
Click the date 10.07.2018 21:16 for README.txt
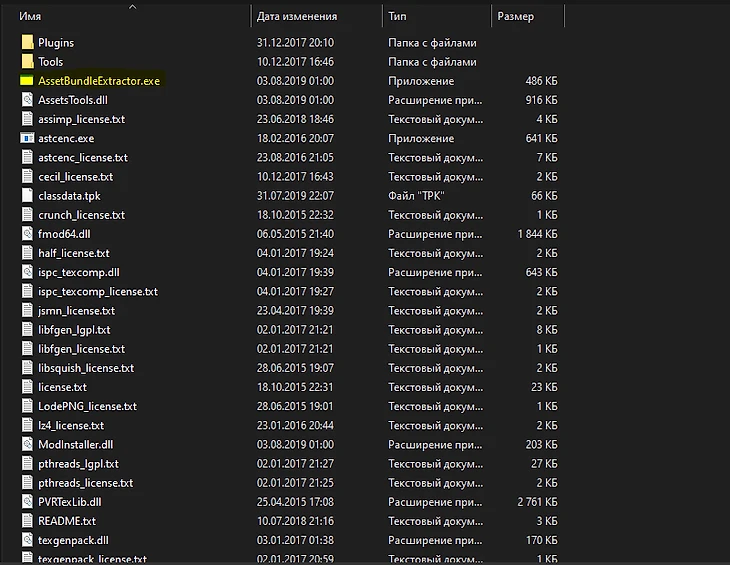[295, 521]
